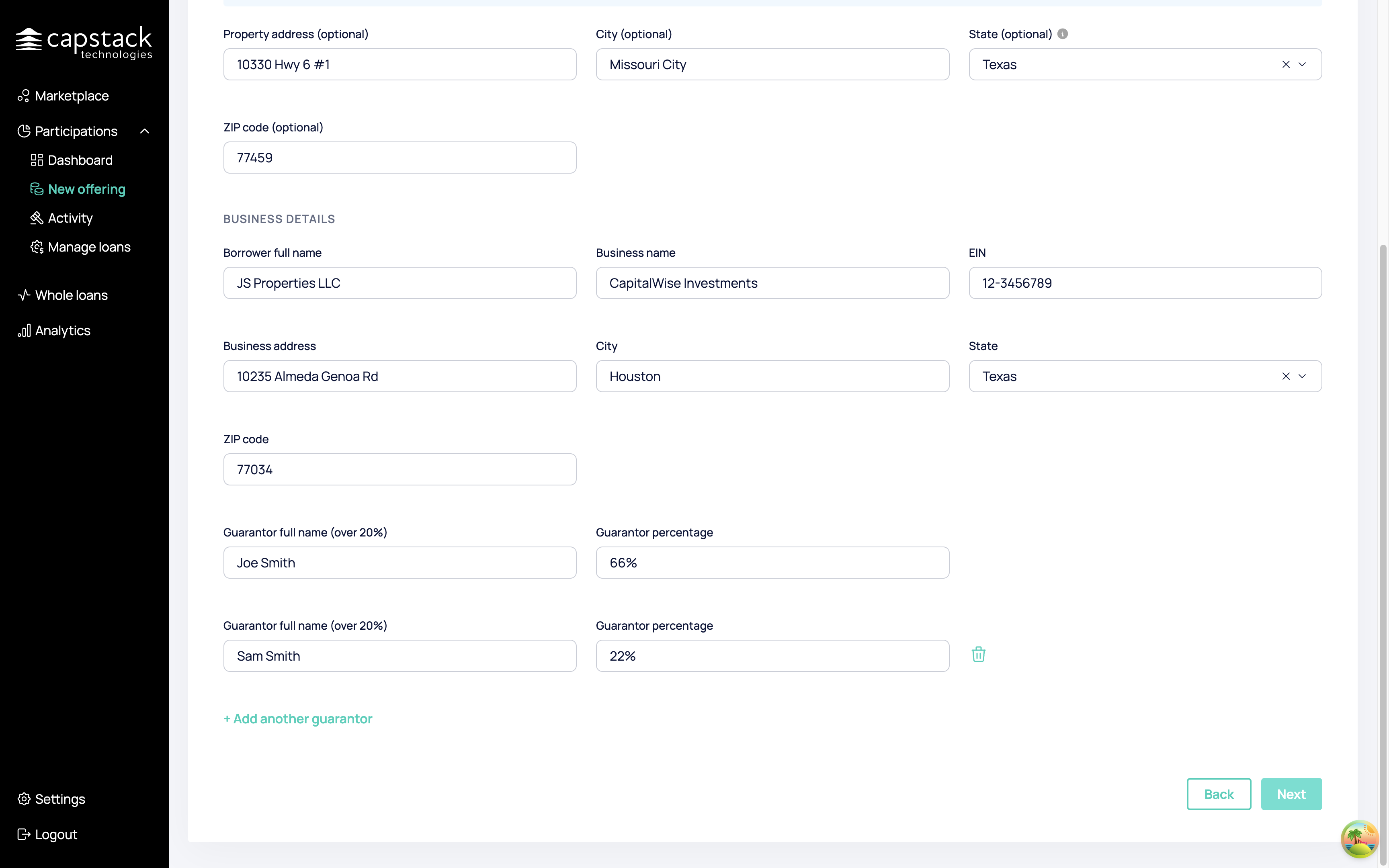Click the BUSINESS DETAILS section heading

click(x=279, y=219)
